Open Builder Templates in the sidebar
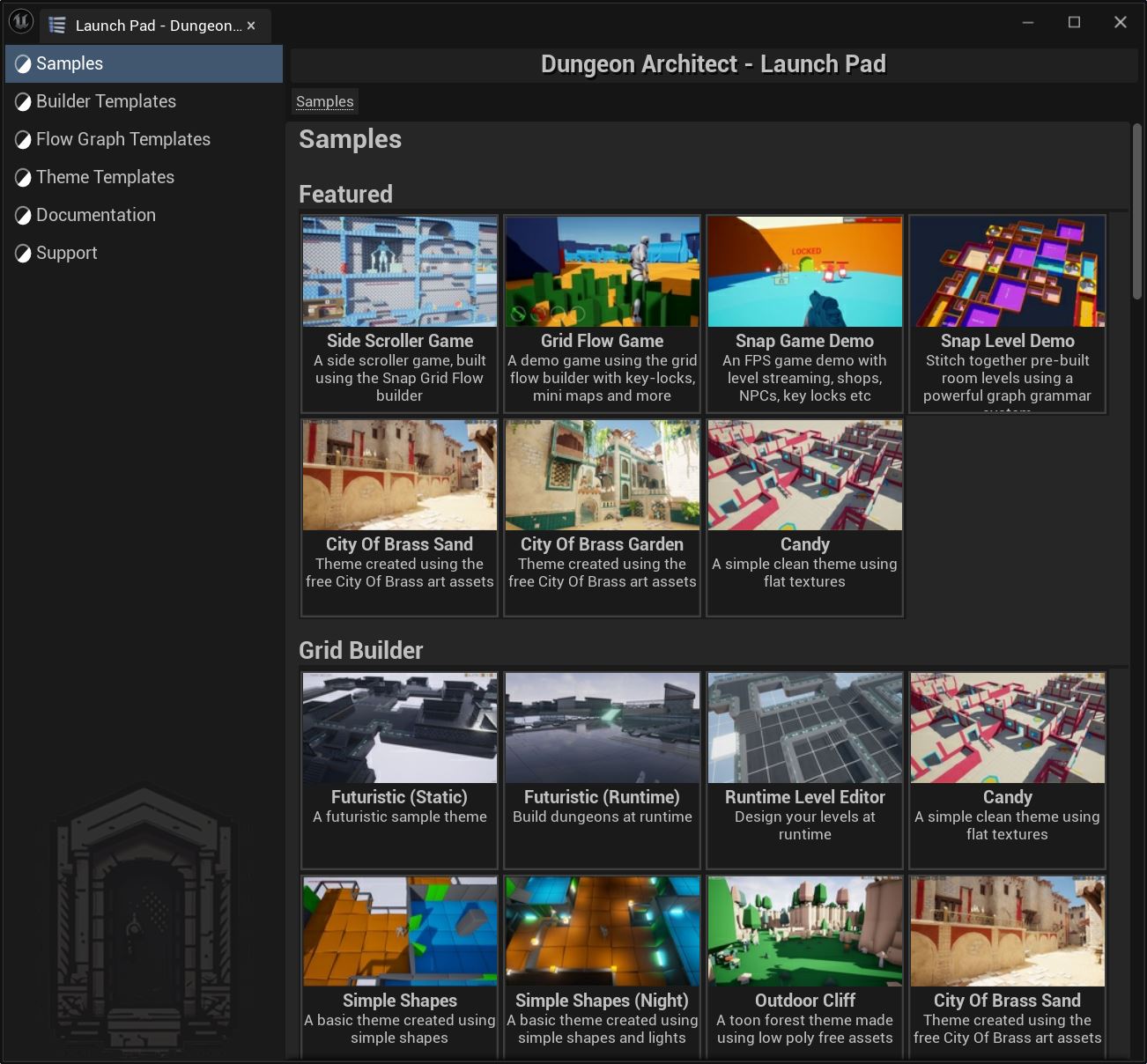The image size is (1147, 1064). [144, 101]
